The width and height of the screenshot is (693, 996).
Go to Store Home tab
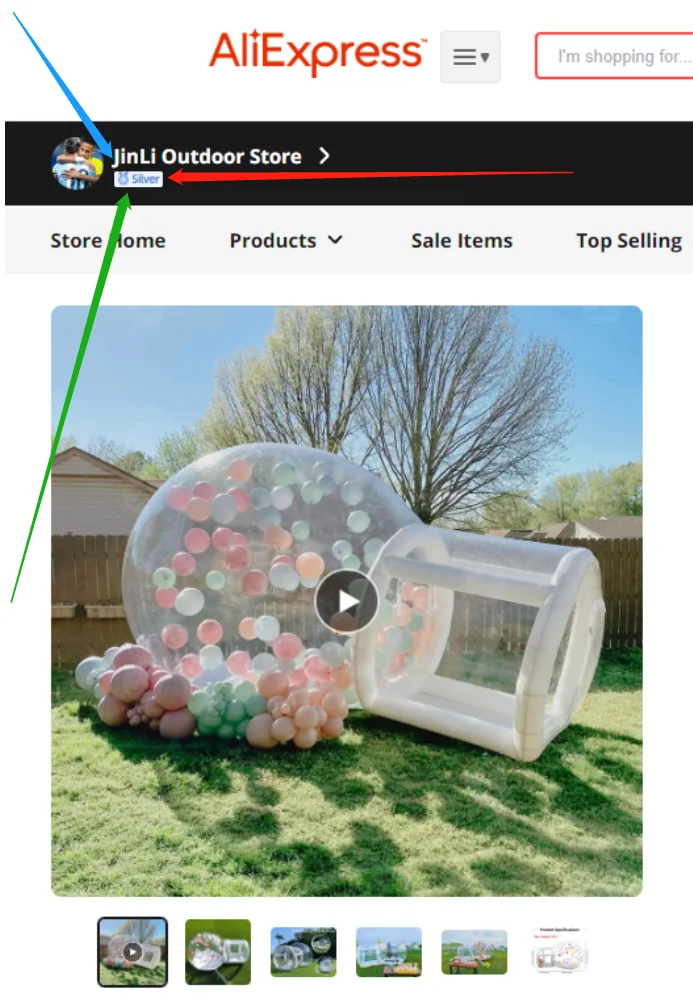[x=108, y=241]
